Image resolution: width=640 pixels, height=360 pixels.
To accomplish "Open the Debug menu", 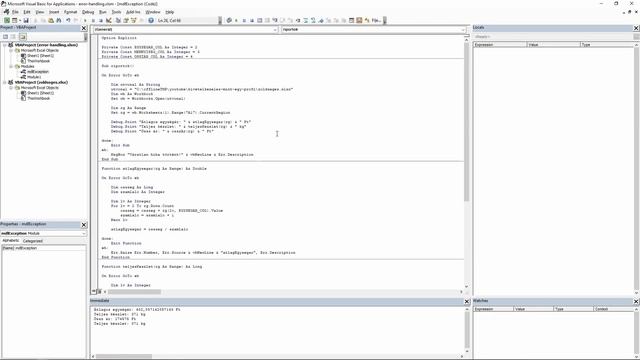I will [88, 12].
